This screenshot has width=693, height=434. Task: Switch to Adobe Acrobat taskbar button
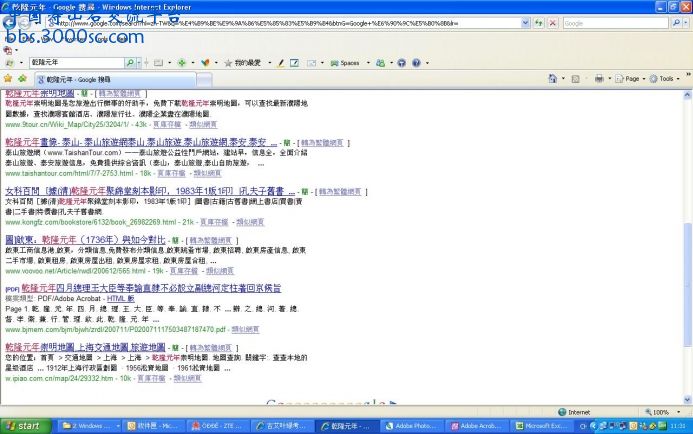click(476, 426)
